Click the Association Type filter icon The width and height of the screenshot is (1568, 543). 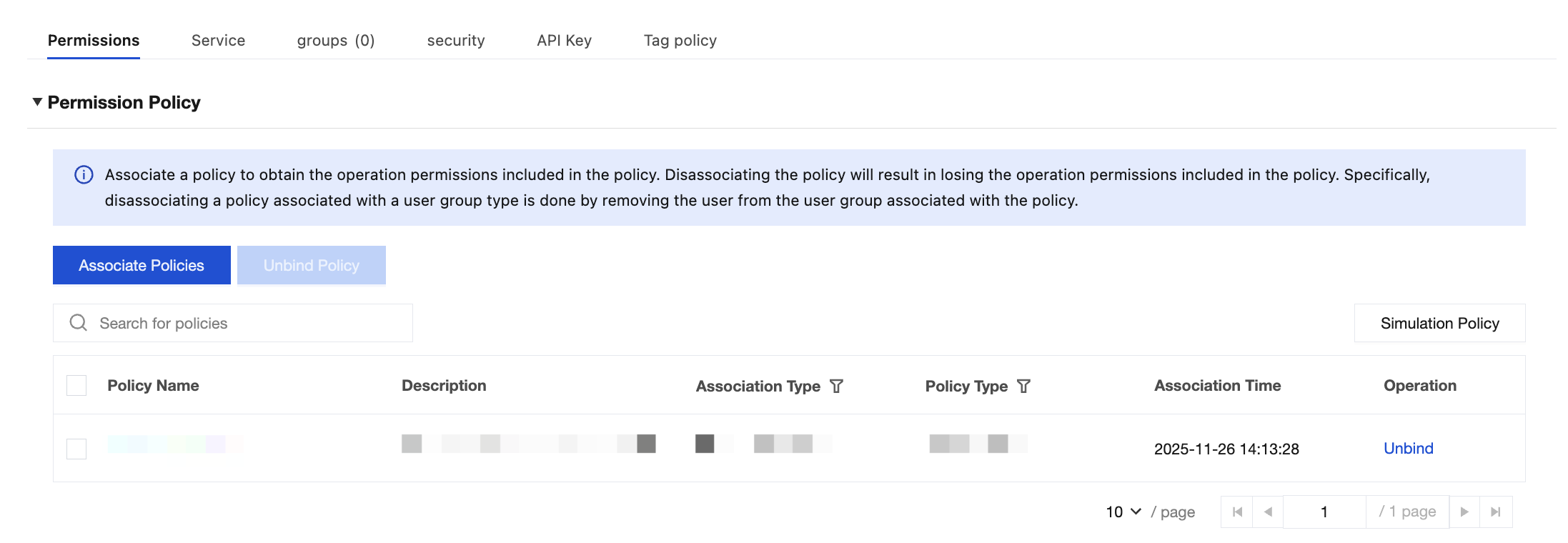[x=836, y=387]
